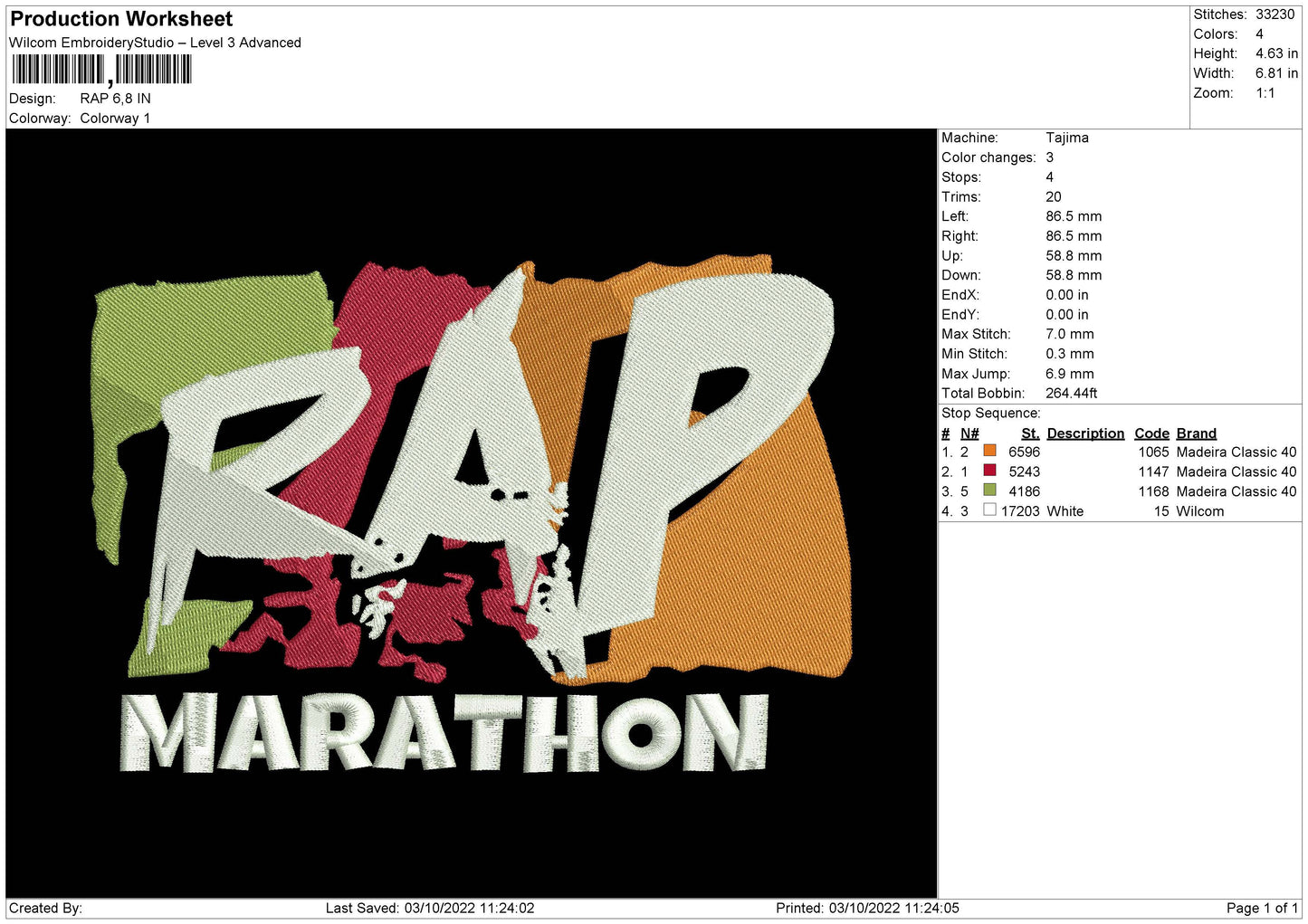The height and width of the screenshot is (924, 1308).
Task: Click the Max Stitch value '7.0 mm'
Action: pyautogui.click(x=1070, y=334)
